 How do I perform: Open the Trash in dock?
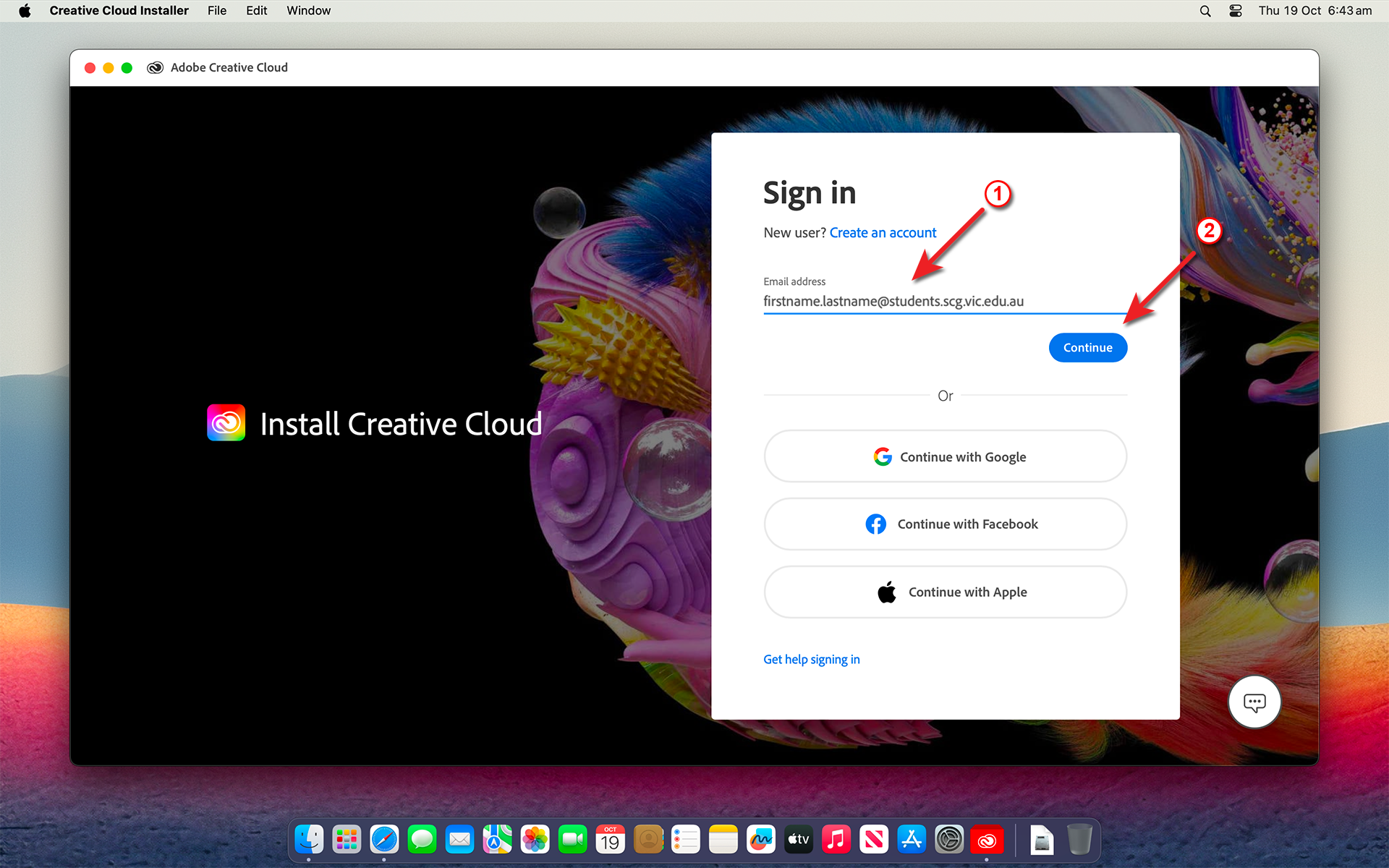click(1079, 840)
